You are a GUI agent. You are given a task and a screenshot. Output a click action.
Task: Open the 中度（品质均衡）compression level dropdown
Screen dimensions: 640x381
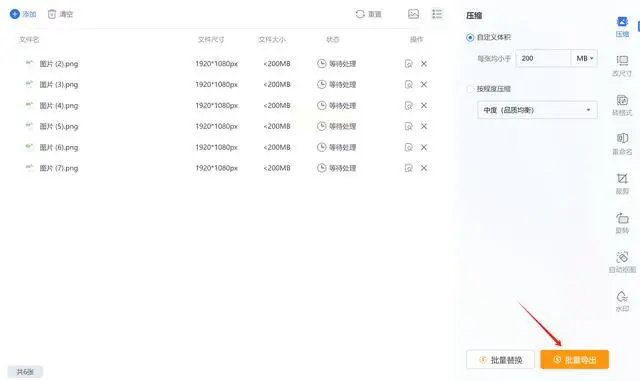537,110
